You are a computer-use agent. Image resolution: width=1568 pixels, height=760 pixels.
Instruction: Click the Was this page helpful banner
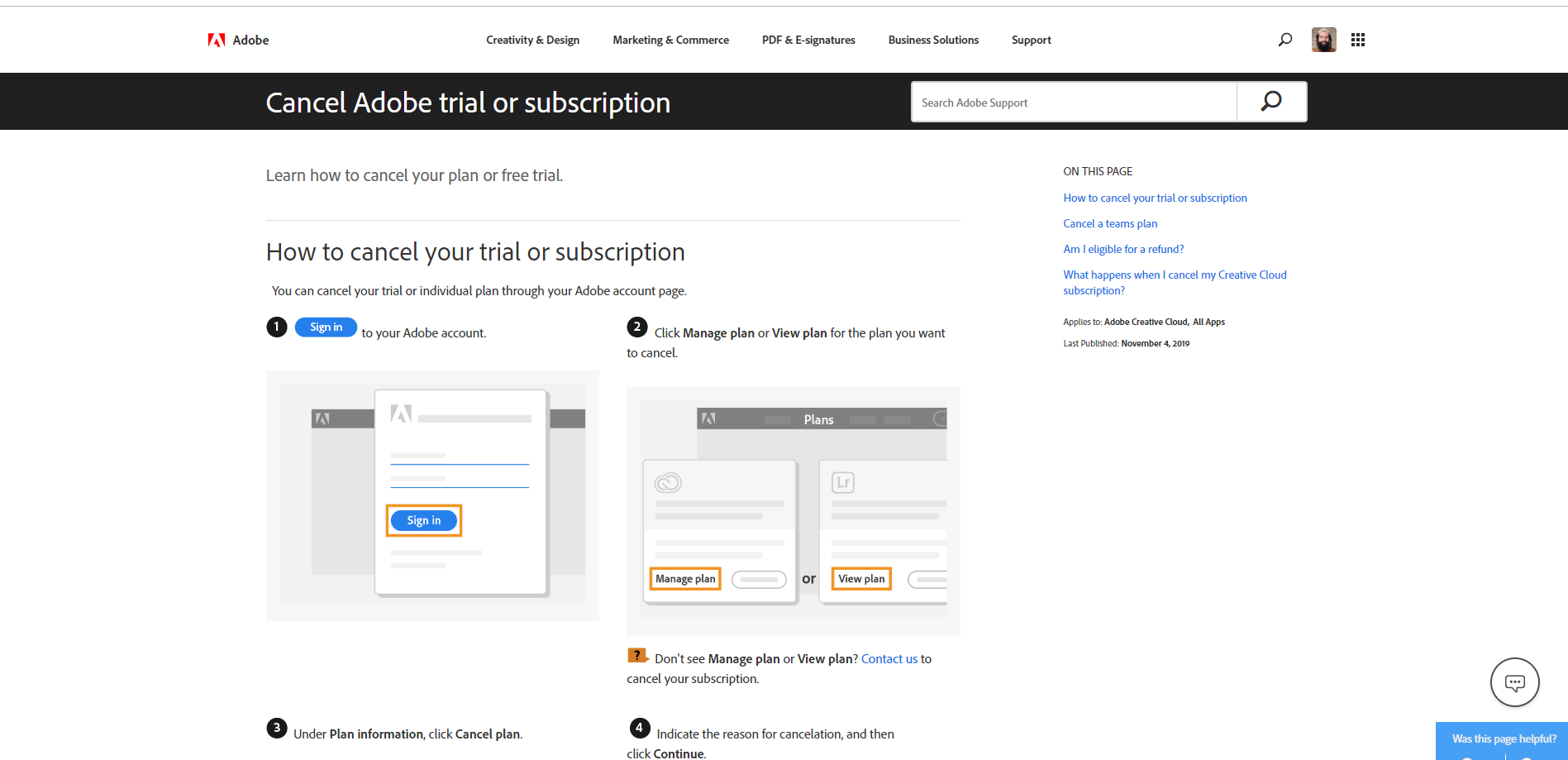point(1504,739)
